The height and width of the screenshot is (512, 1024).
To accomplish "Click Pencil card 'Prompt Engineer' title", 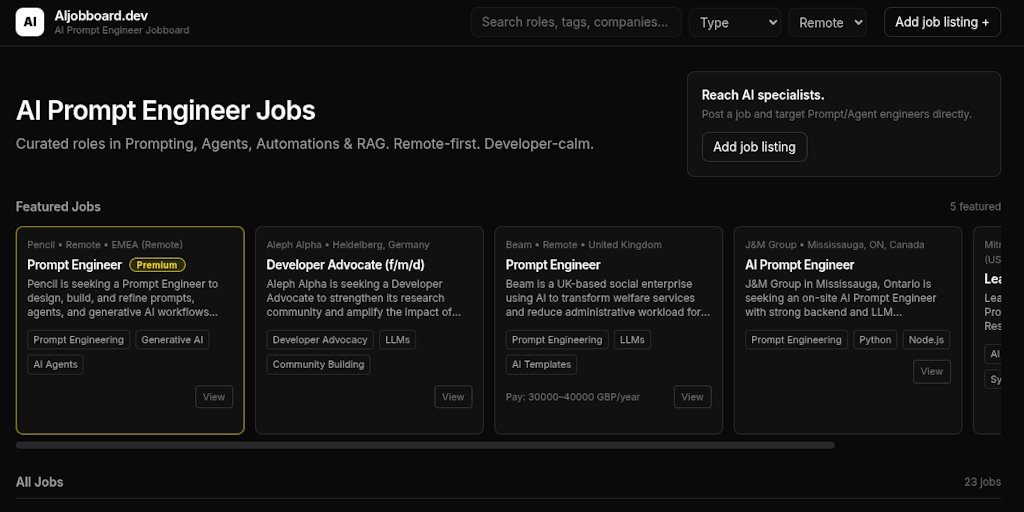I will click(74, 264).
